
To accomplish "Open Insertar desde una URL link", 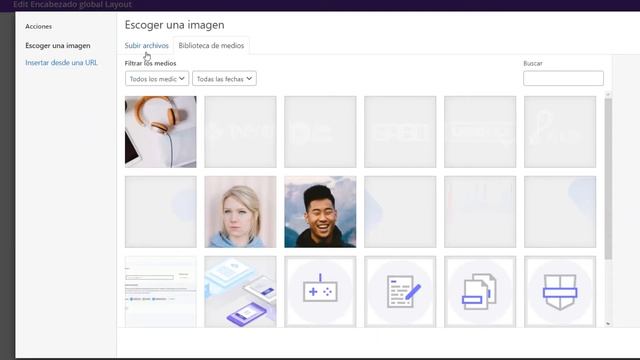I will [61, 62].
